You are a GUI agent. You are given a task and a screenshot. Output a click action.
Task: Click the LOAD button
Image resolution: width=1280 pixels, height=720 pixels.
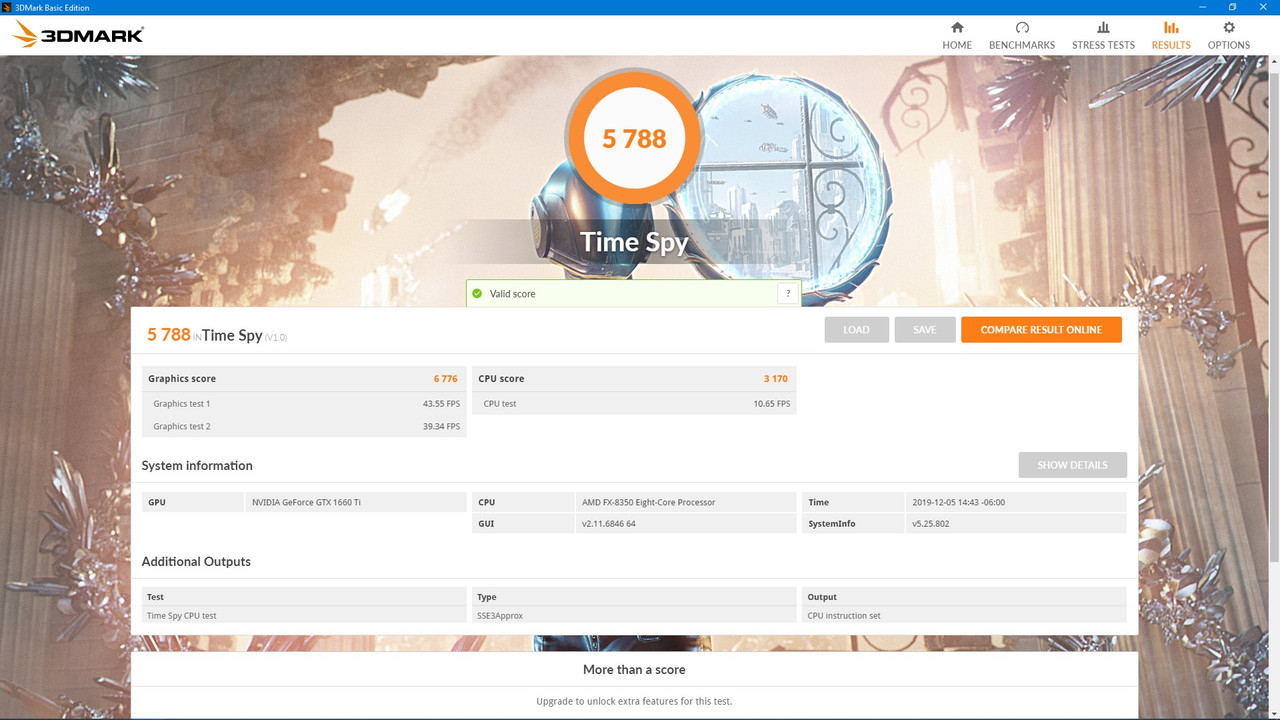tap(857, 330)
